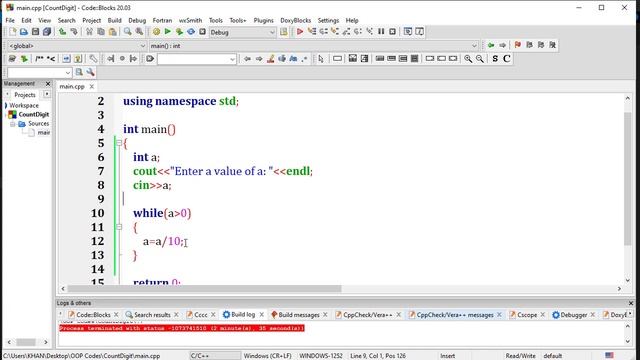Open the Debug build target dropdown
The height and width of the screenshot is (360, 640).
[x=242, y=32]
